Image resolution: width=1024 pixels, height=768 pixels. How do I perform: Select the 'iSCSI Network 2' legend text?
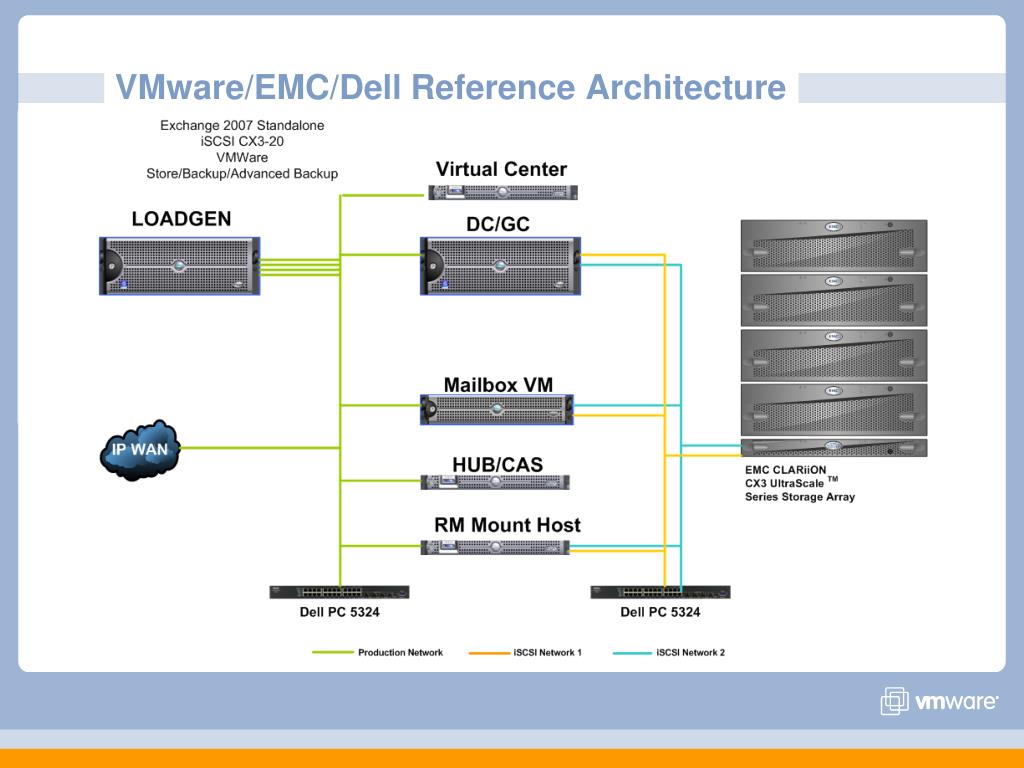tap(690, 652)
